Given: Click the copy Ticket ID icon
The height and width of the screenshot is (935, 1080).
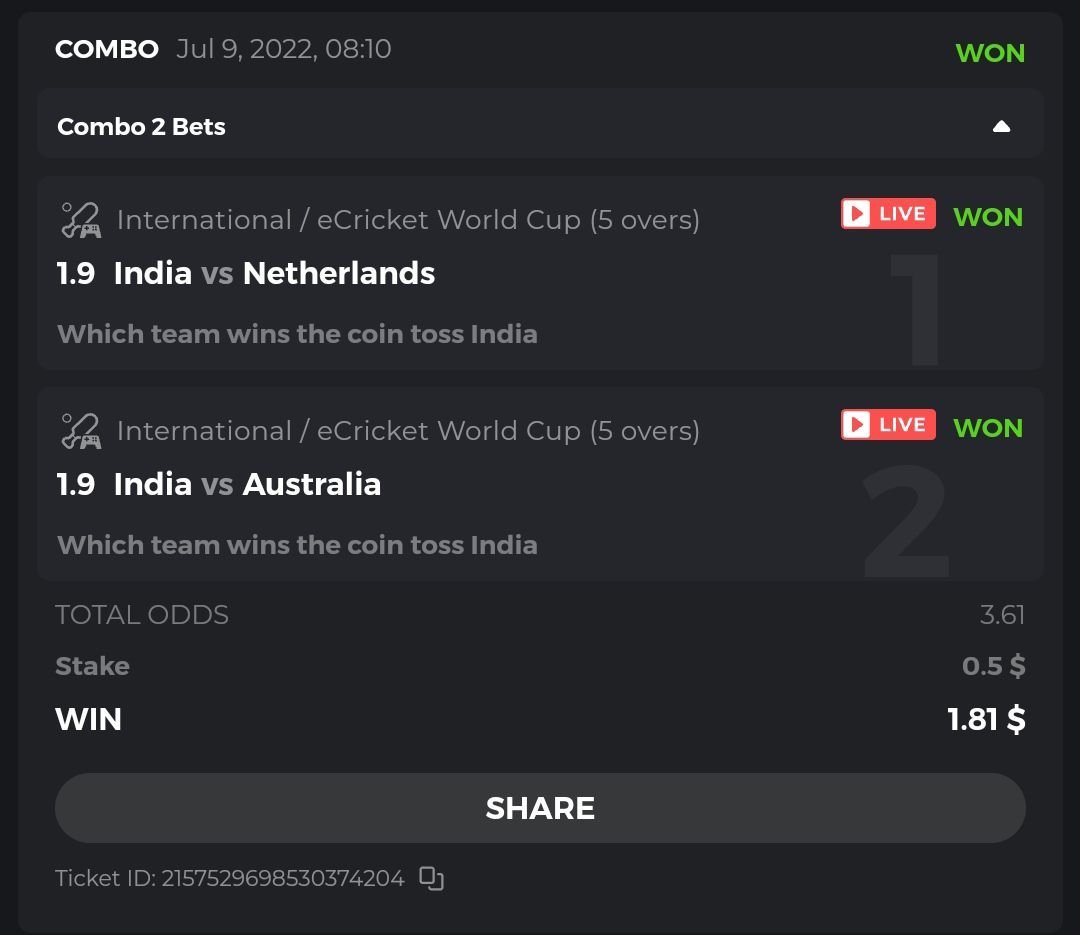Looking at the screenshot, I should (x=431, y=878).
